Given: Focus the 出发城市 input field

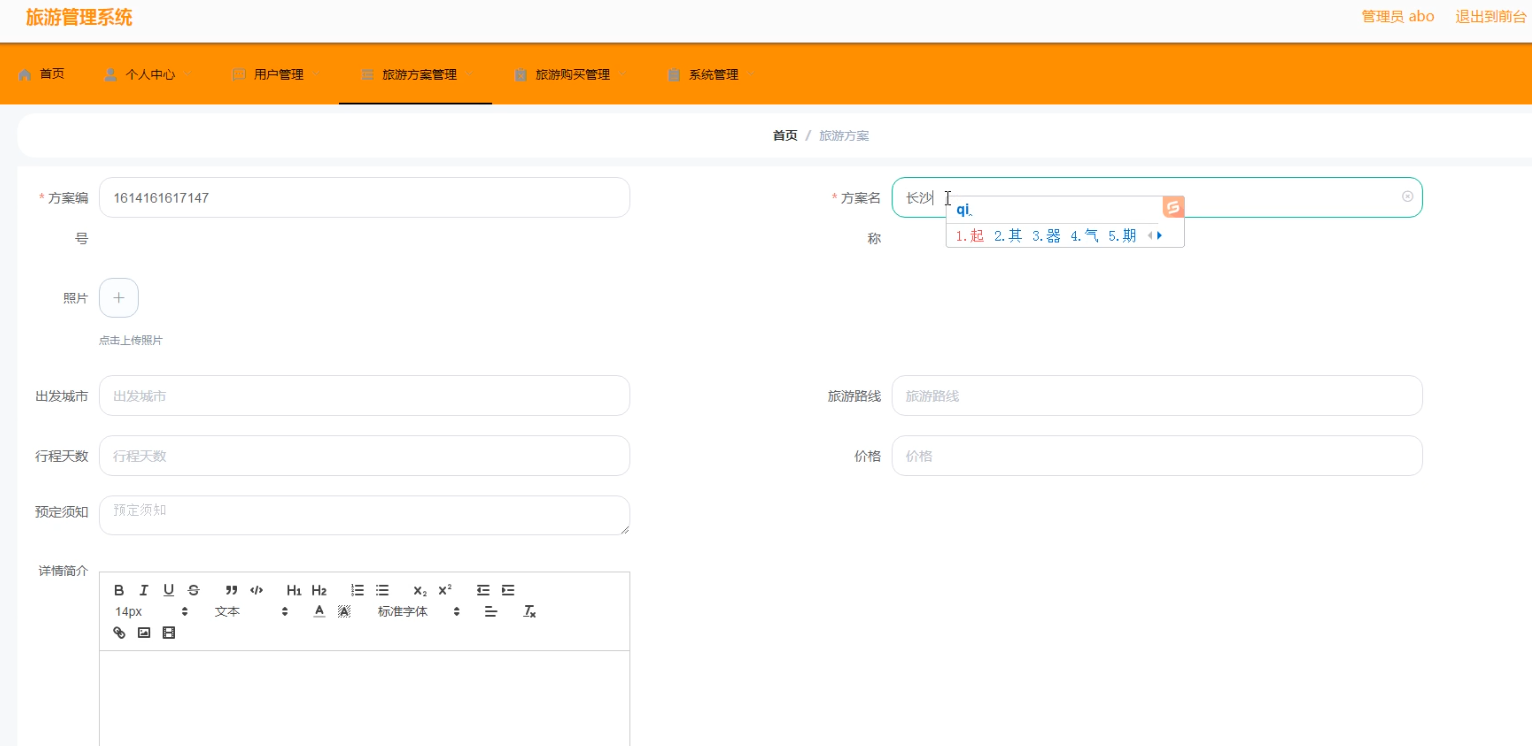Looking at the screenshot, I should 364,396.
